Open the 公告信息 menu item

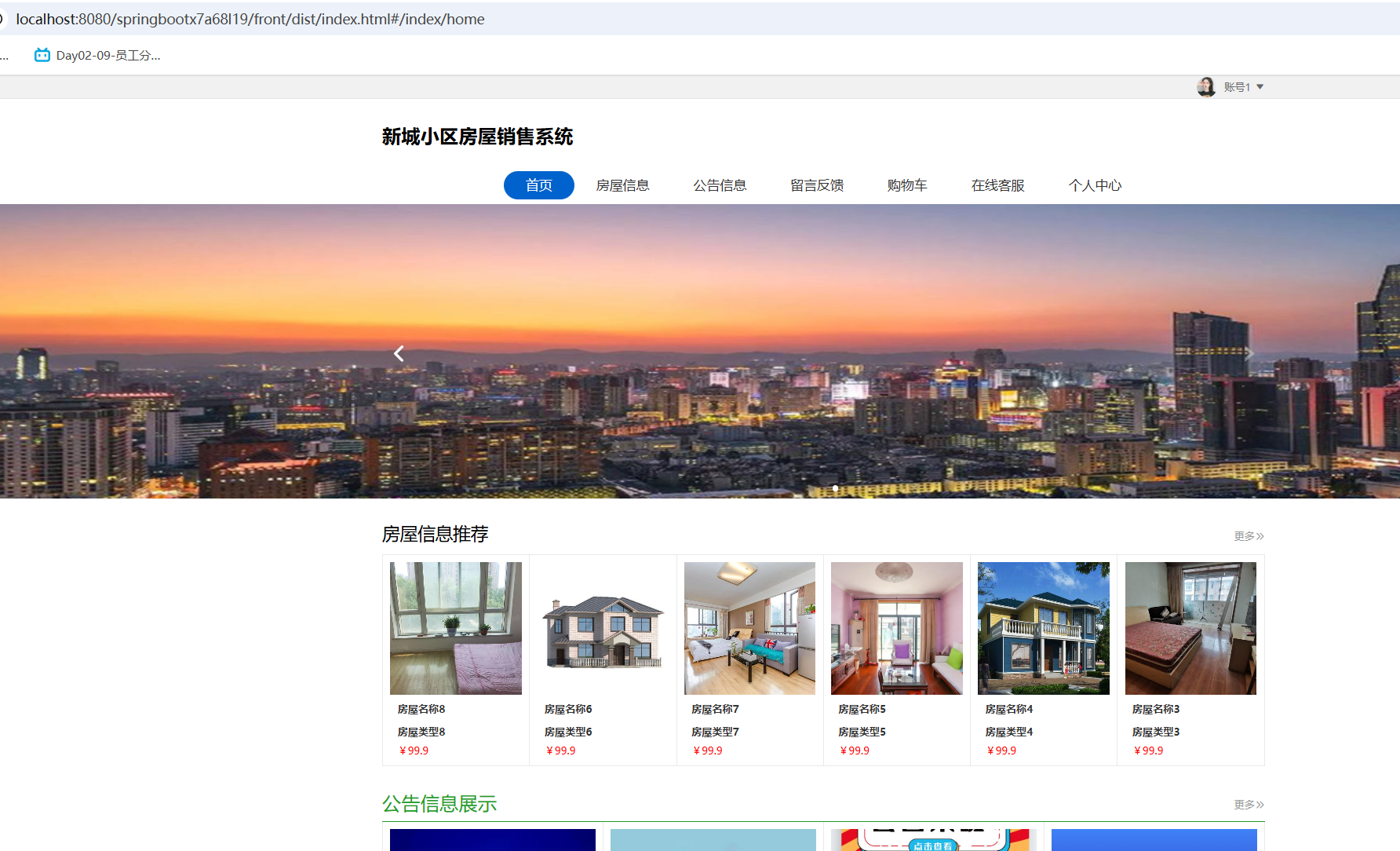pos(719,185)
